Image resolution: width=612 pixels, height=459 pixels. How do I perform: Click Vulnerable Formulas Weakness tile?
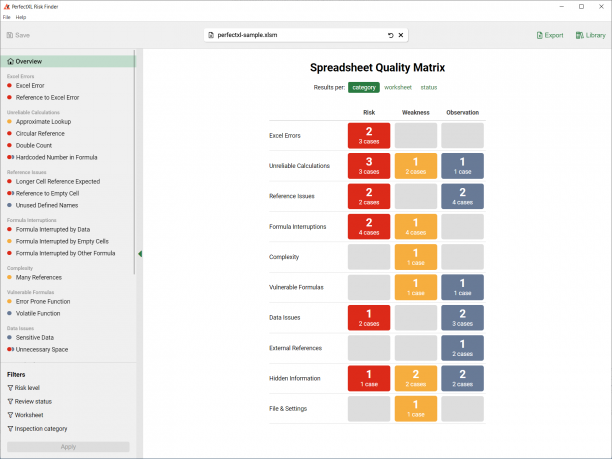click(416, 287)
